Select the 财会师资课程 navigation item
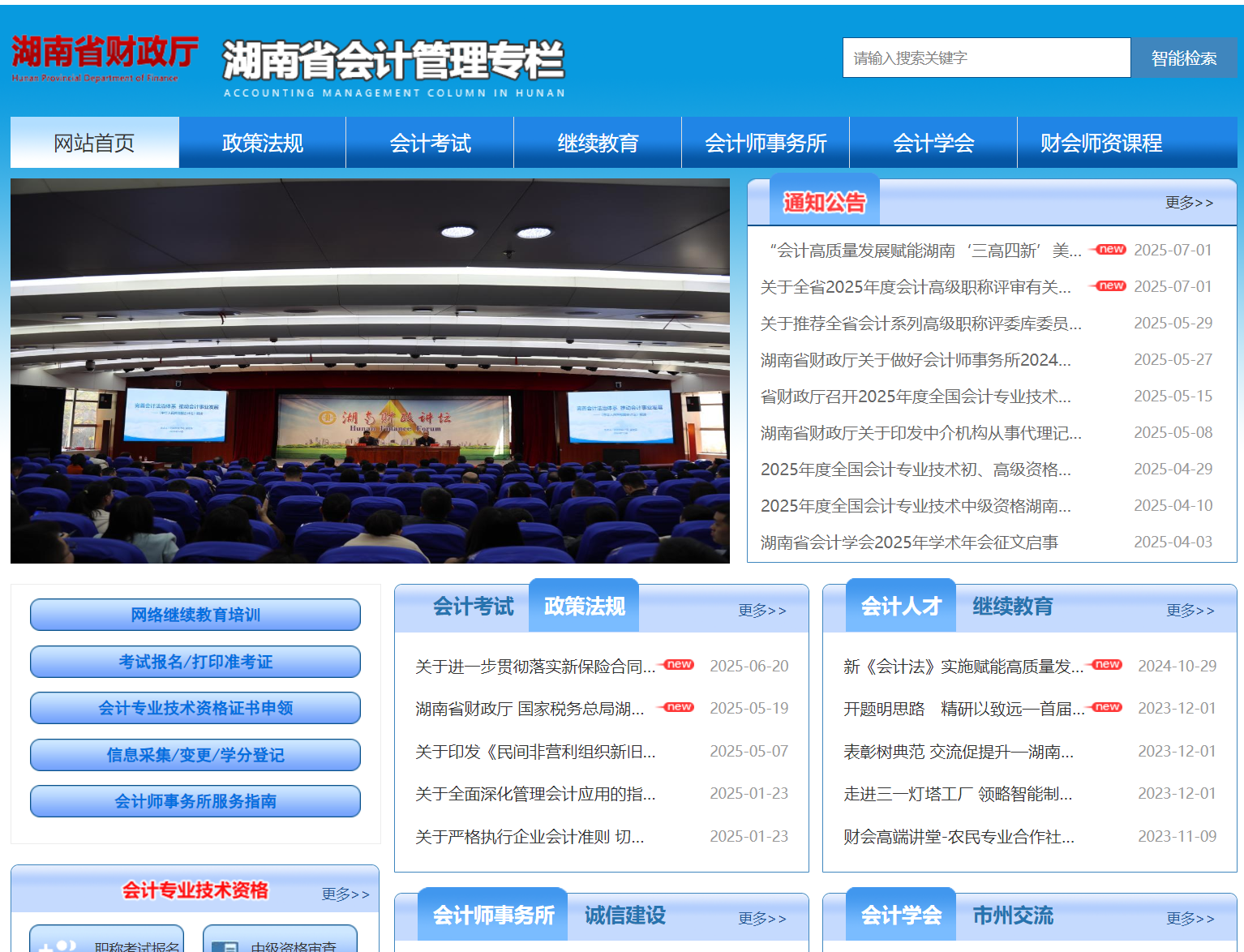Image resolution: width=1244 pixels, height=952 pixels. 1100,144
